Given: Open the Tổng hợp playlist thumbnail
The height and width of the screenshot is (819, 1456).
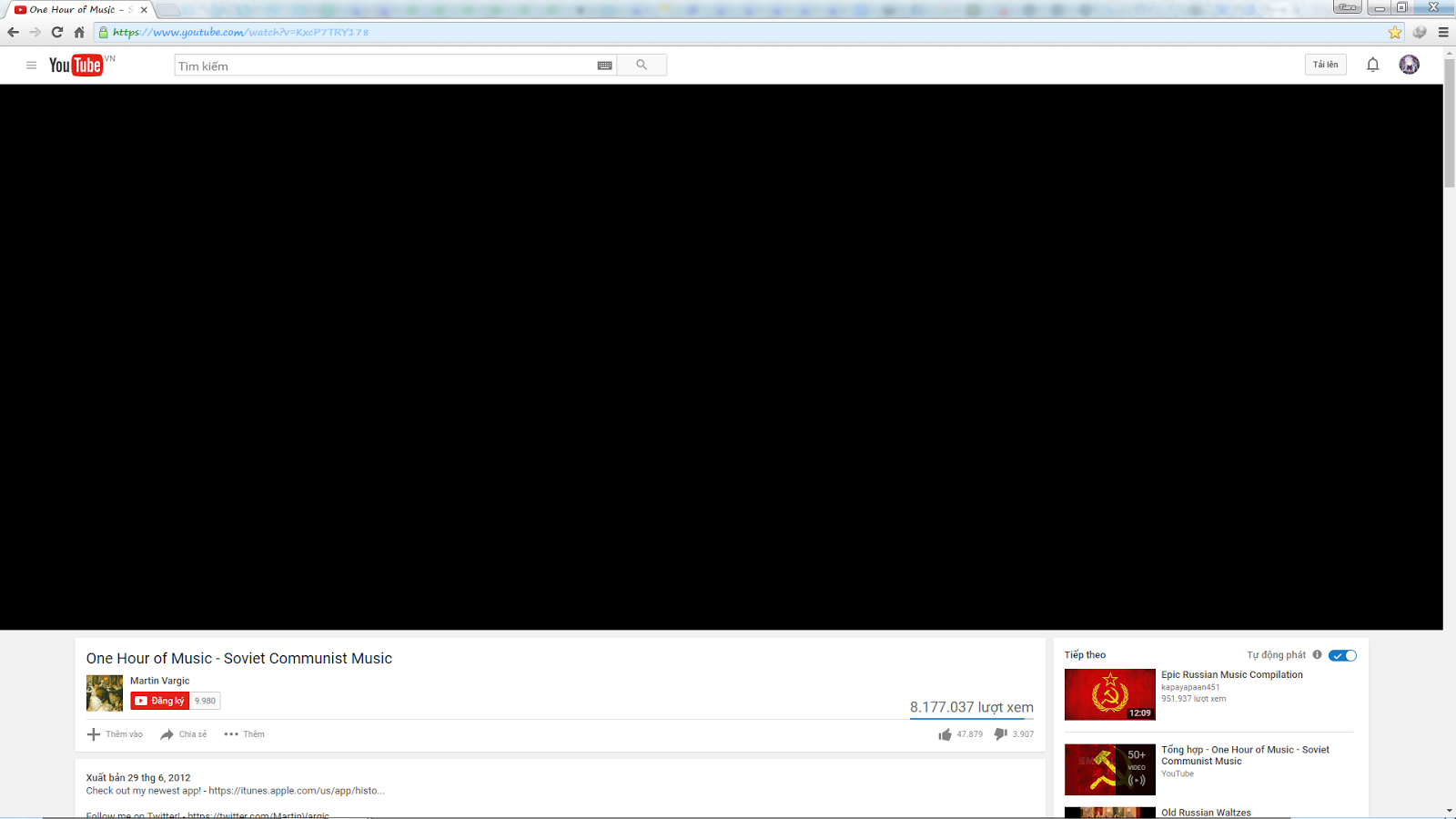Looking at the screenshot, I should tap(1110, 770).
